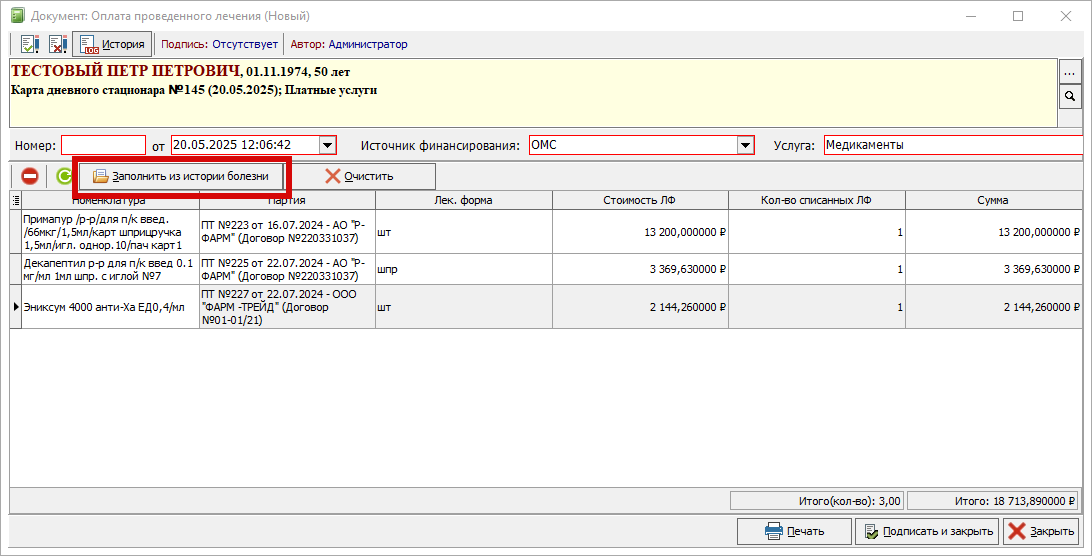The height and width of the screenshot is (556, 1092).
Task: Expand the date and time dropdown
Action: (x=327, y=145)
